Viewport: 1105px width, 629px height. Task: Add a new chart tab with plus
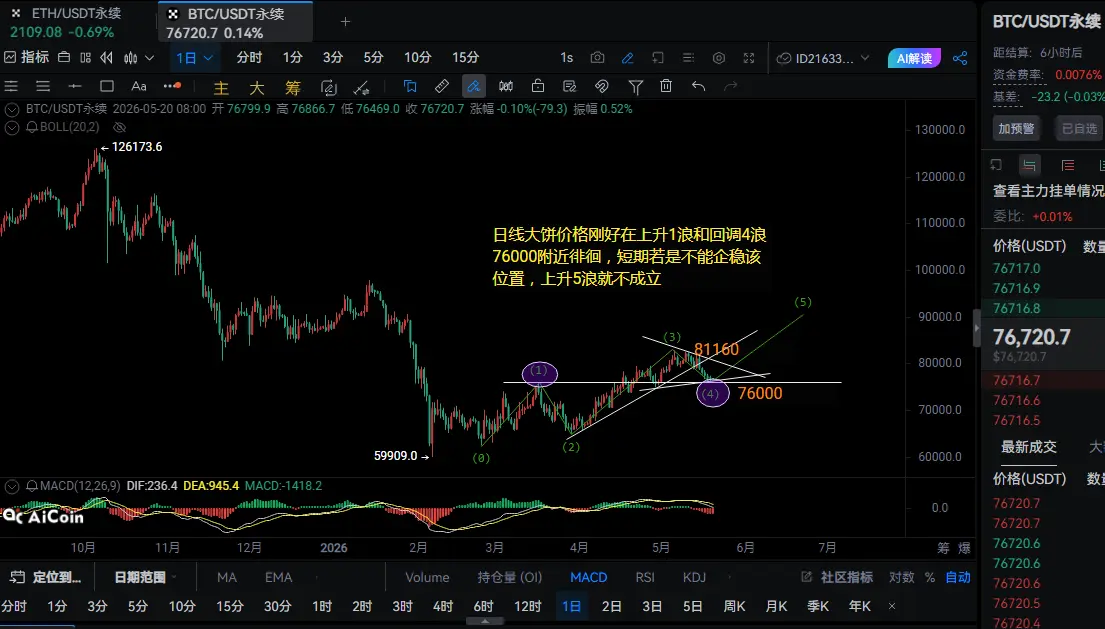(345, 22)
